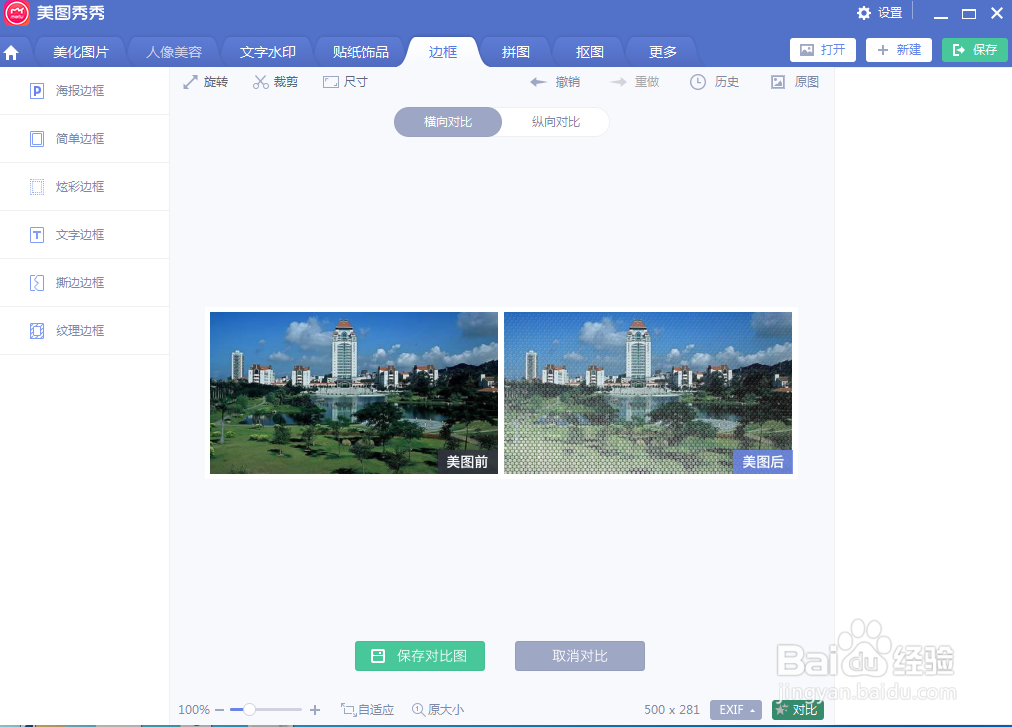1012x727 pixels.
Task: Click the 500 x 281 dimensions text
Action: [x=672, y=710]
